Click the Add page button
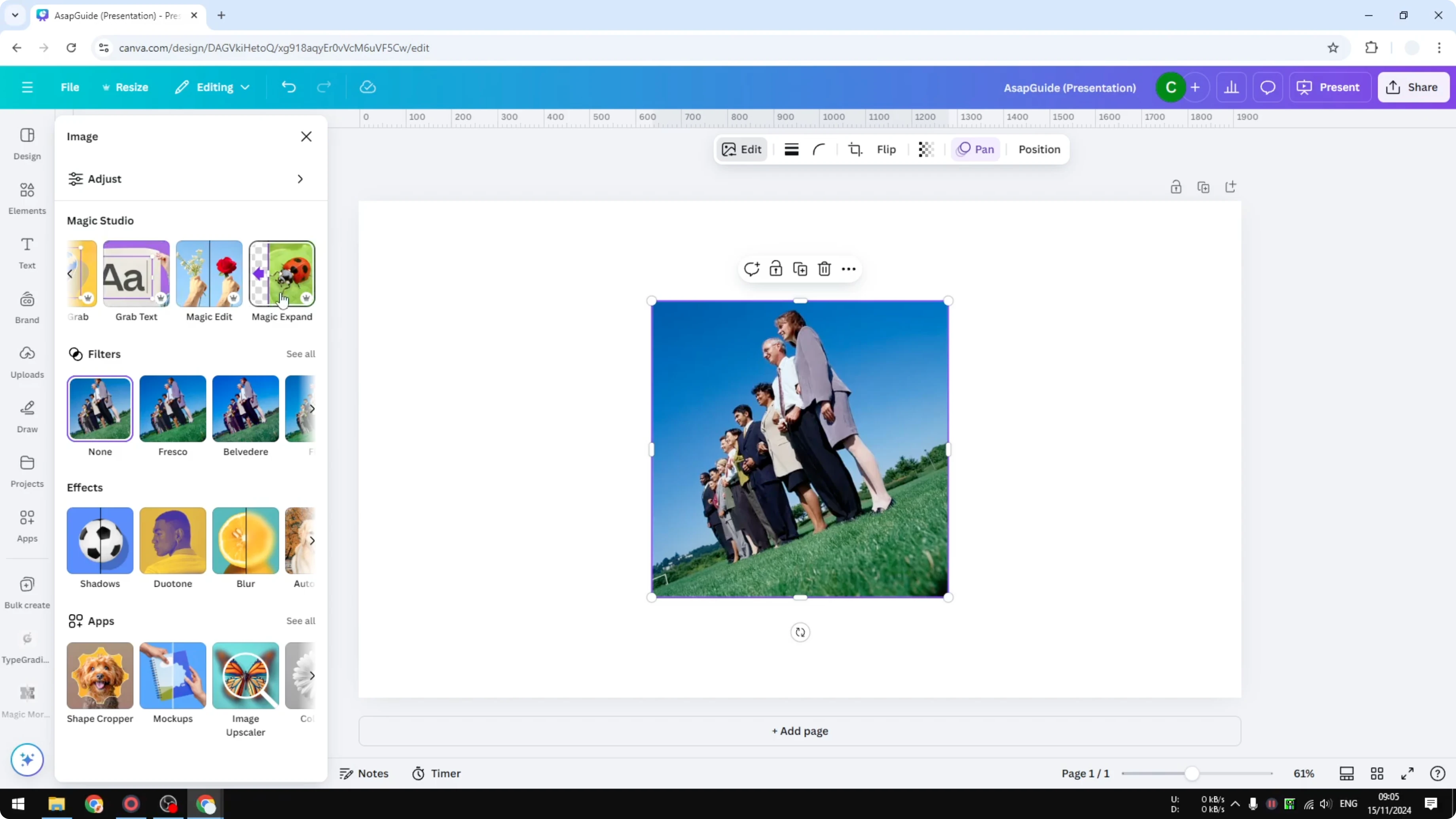Screen dimensions: 1456x819 click(799, 731)
